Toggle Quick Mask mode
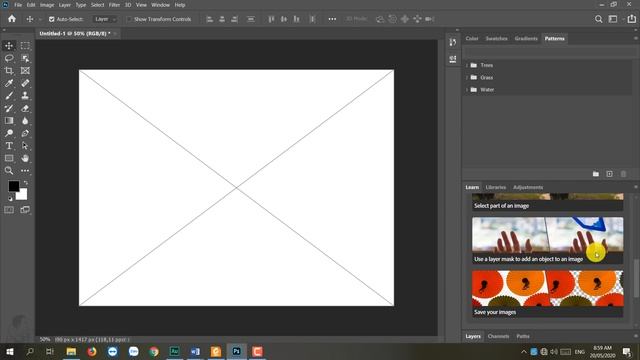This screenshot has height=360, width=640. 9,210
